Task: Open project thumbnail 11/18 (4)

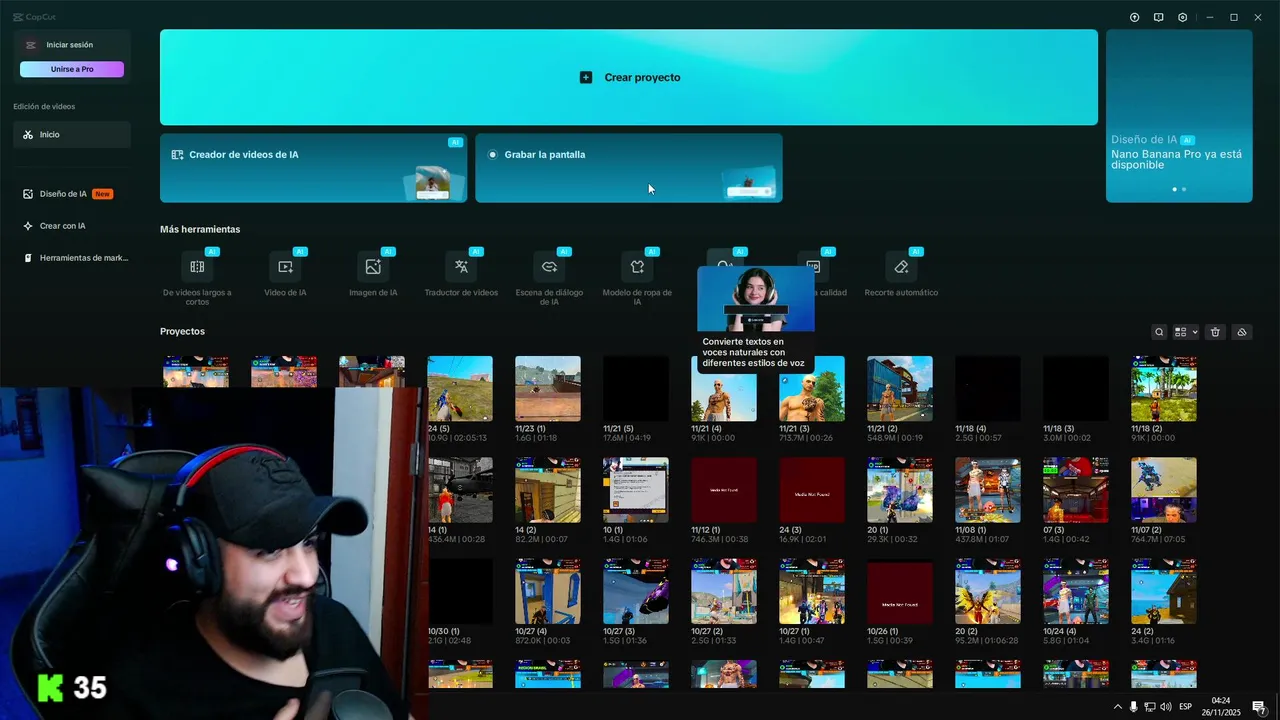Action: pos(988,389)
